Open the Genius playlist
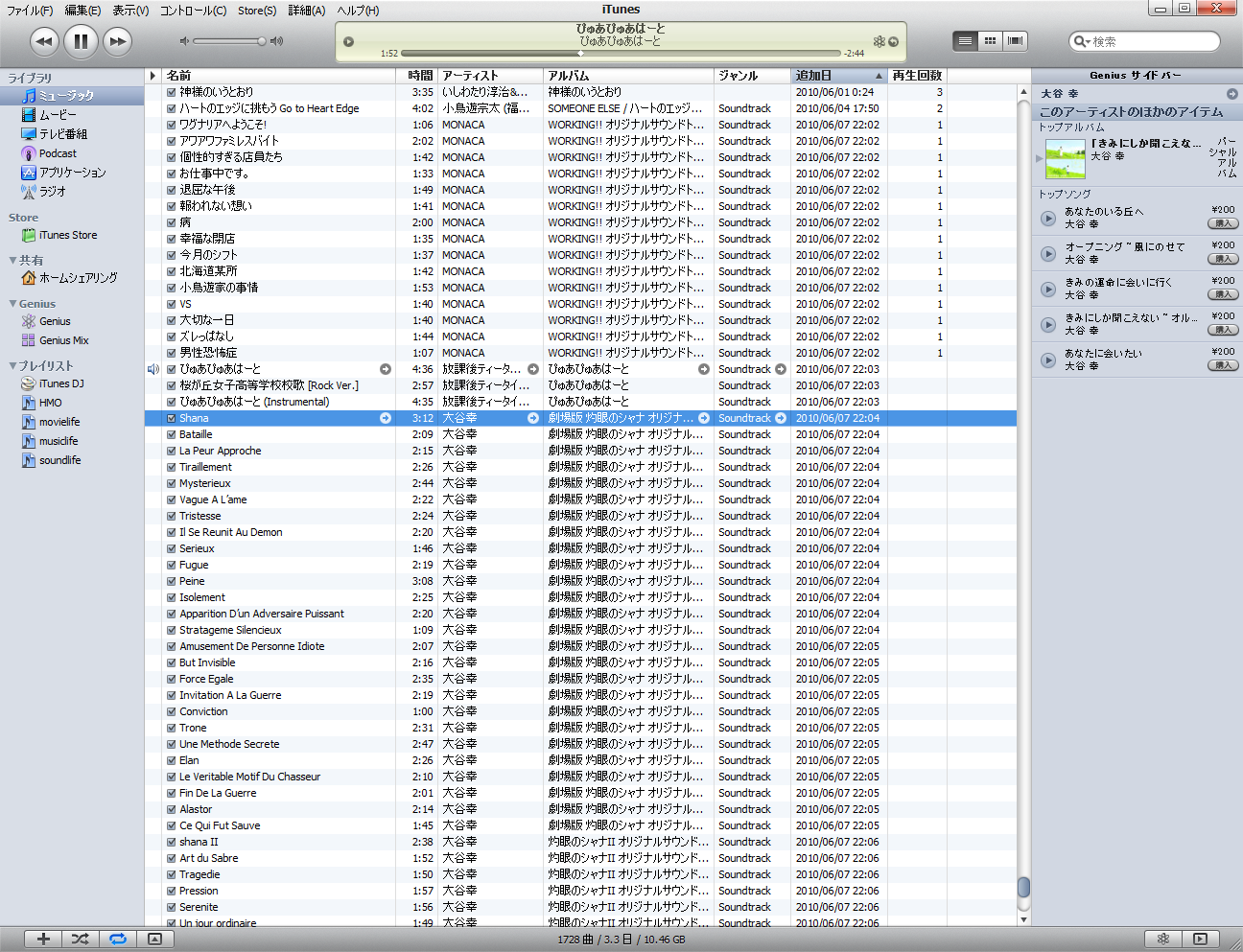 [x=46, y=321]
